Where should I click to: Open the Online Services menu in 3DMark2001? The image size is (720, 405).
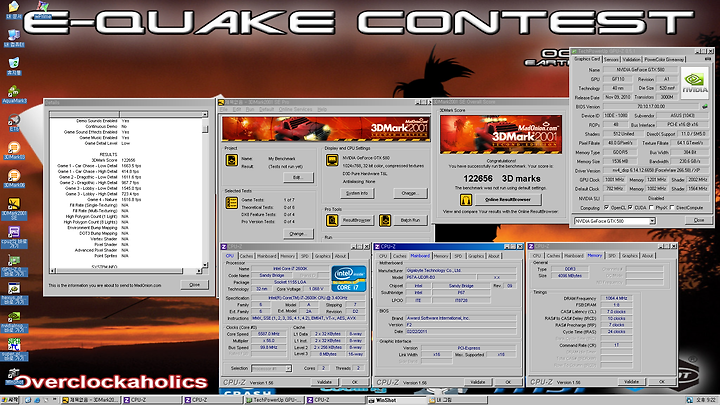pyautogui.click(x=295, y=109)
